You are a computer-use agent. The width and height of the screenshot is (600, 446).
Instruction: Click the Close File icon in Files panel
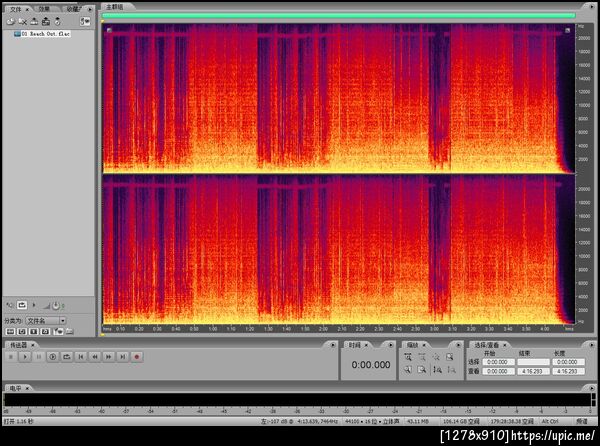[22, 22]
